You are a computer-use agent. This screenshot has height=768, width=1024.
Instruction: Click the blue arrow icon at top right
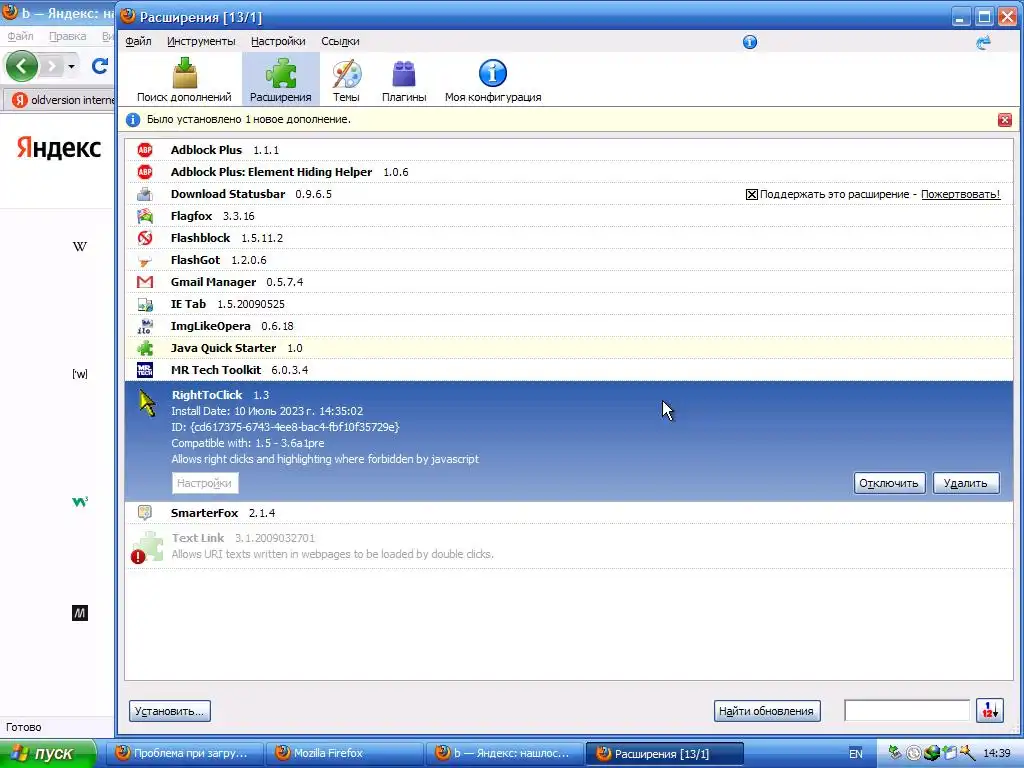[983, 42]
